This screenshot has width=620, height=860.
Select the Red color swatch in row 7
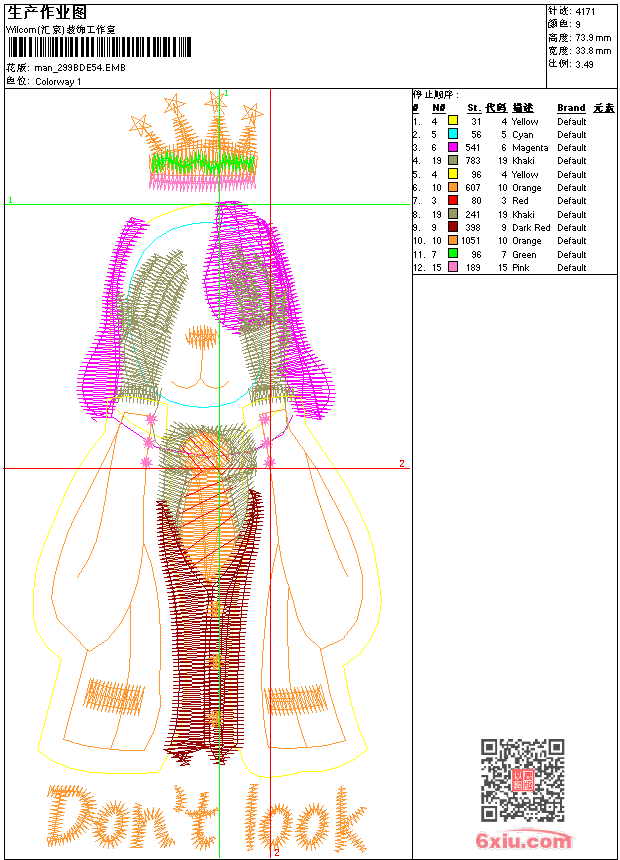pos(453,201)
